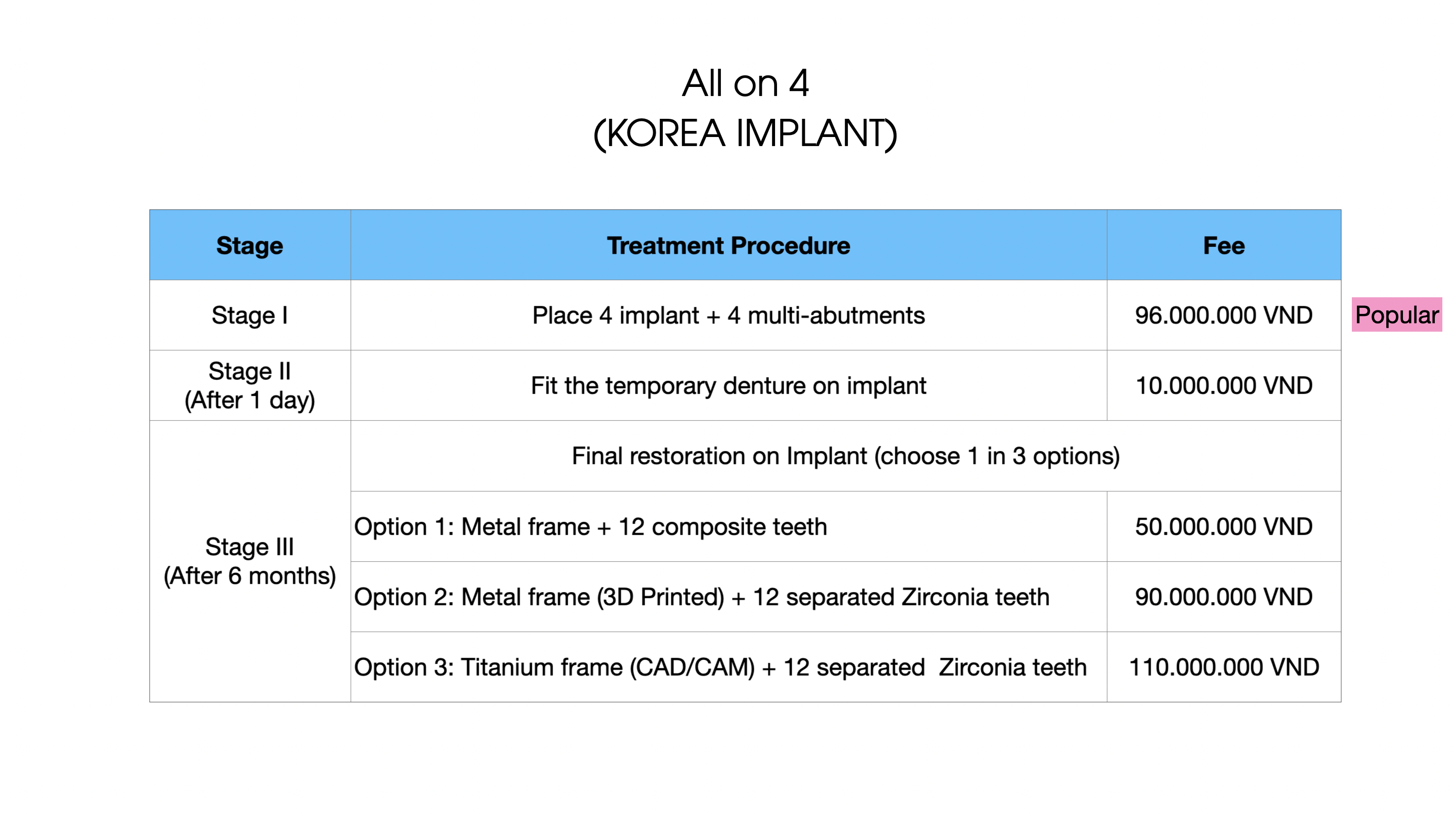Screen dimensions: 1456x815
Task: Select the 10.000.000 VND fee cell
Action: coord(1223,385)
